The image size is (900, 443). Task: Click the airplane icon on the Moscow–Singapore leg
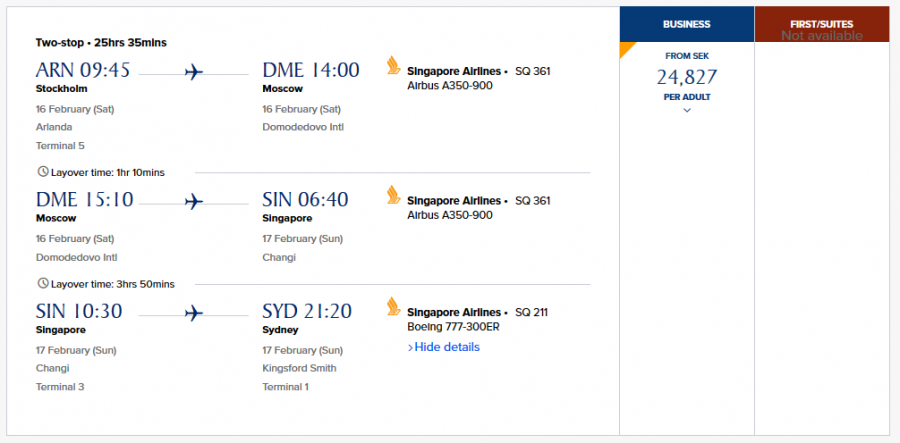194,202
